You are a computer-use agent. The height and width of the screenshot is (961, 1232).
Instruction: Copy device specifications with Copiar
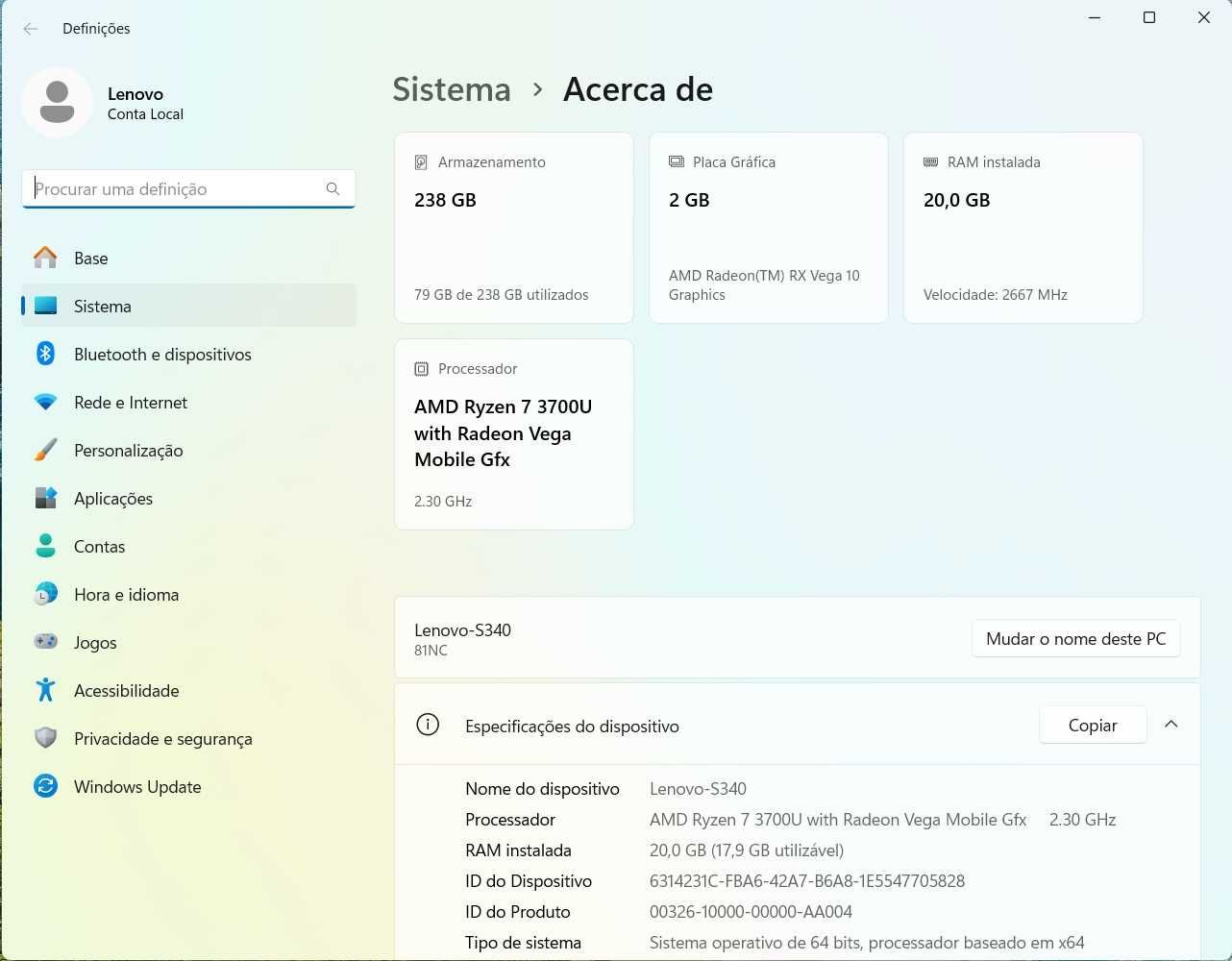[x=1093, y=726]
